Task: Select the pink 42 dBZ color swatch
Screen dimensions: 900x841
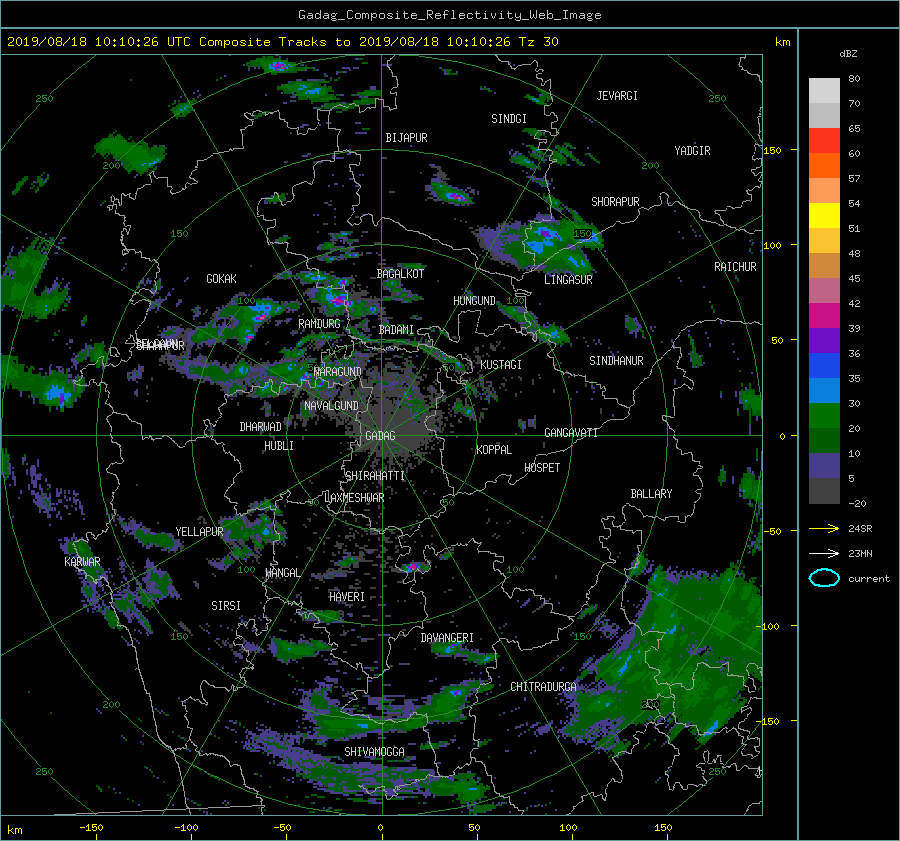Action: pos(824,291)
